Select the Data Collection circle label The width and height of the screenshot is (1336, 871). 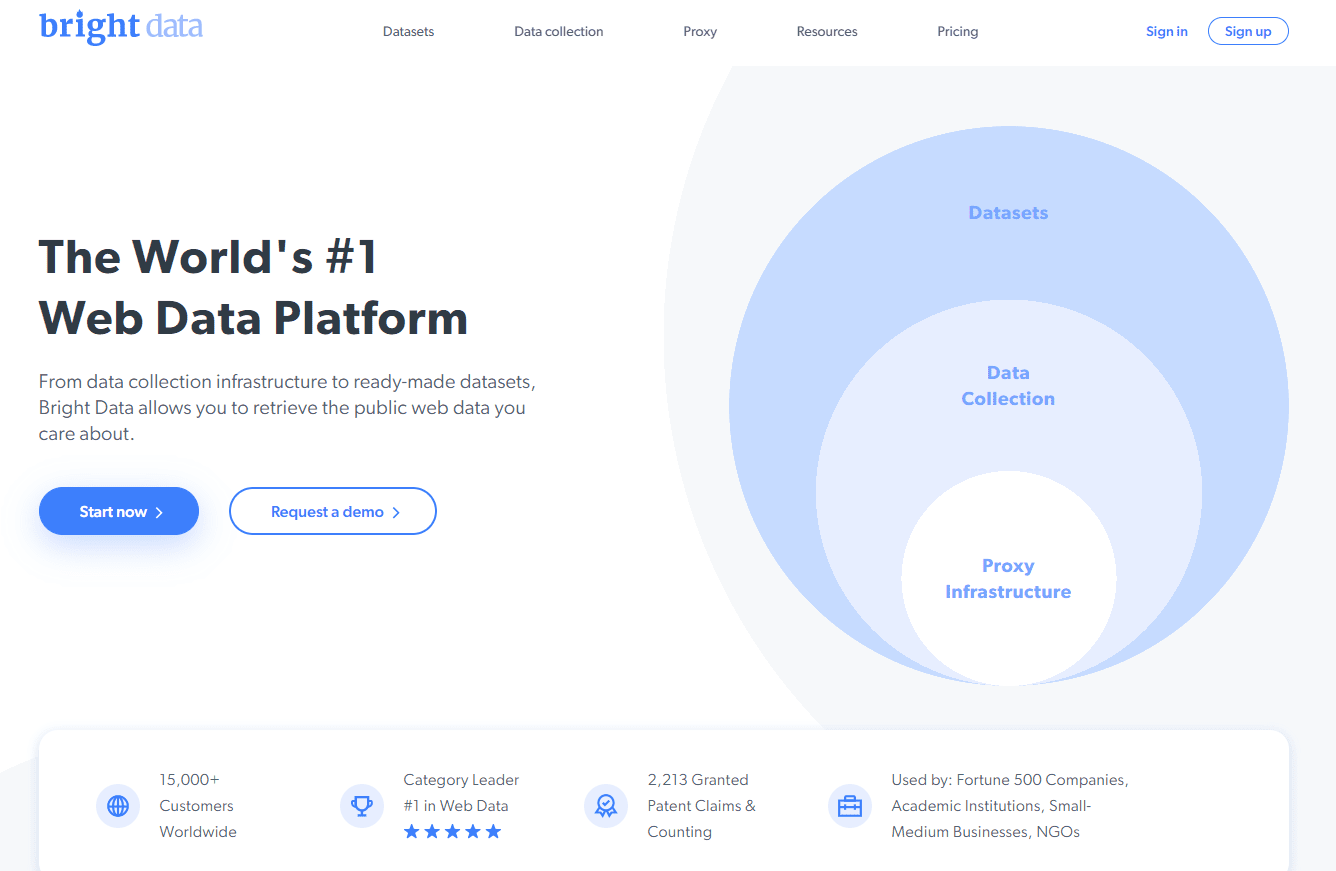(x=1008, y=385)
